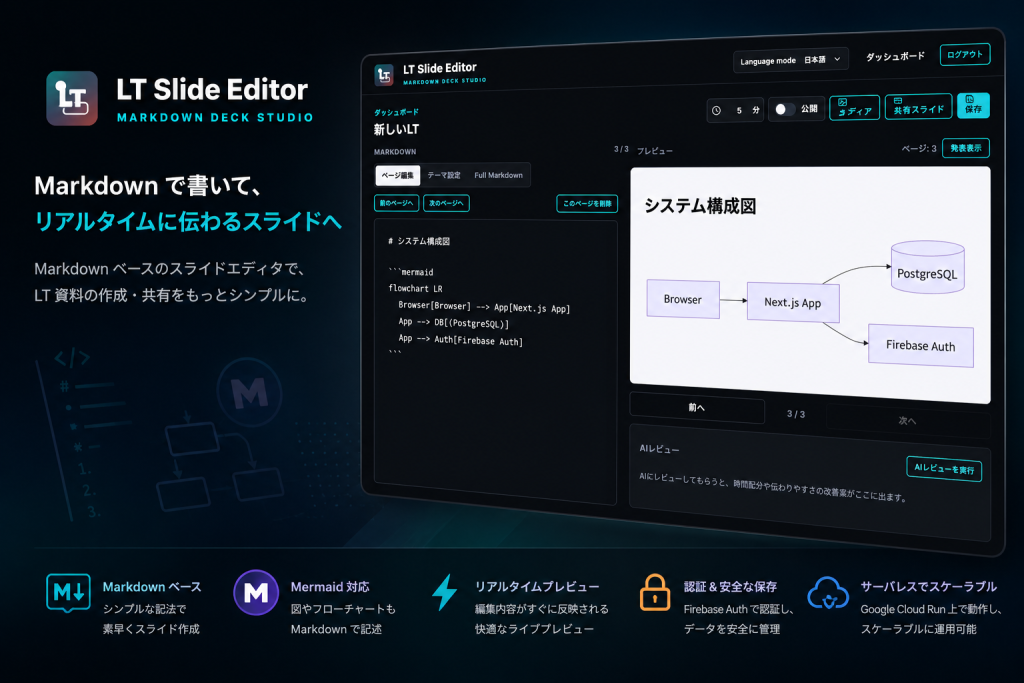
Task: Click the Browser node in the diagram
Action: 683,300
